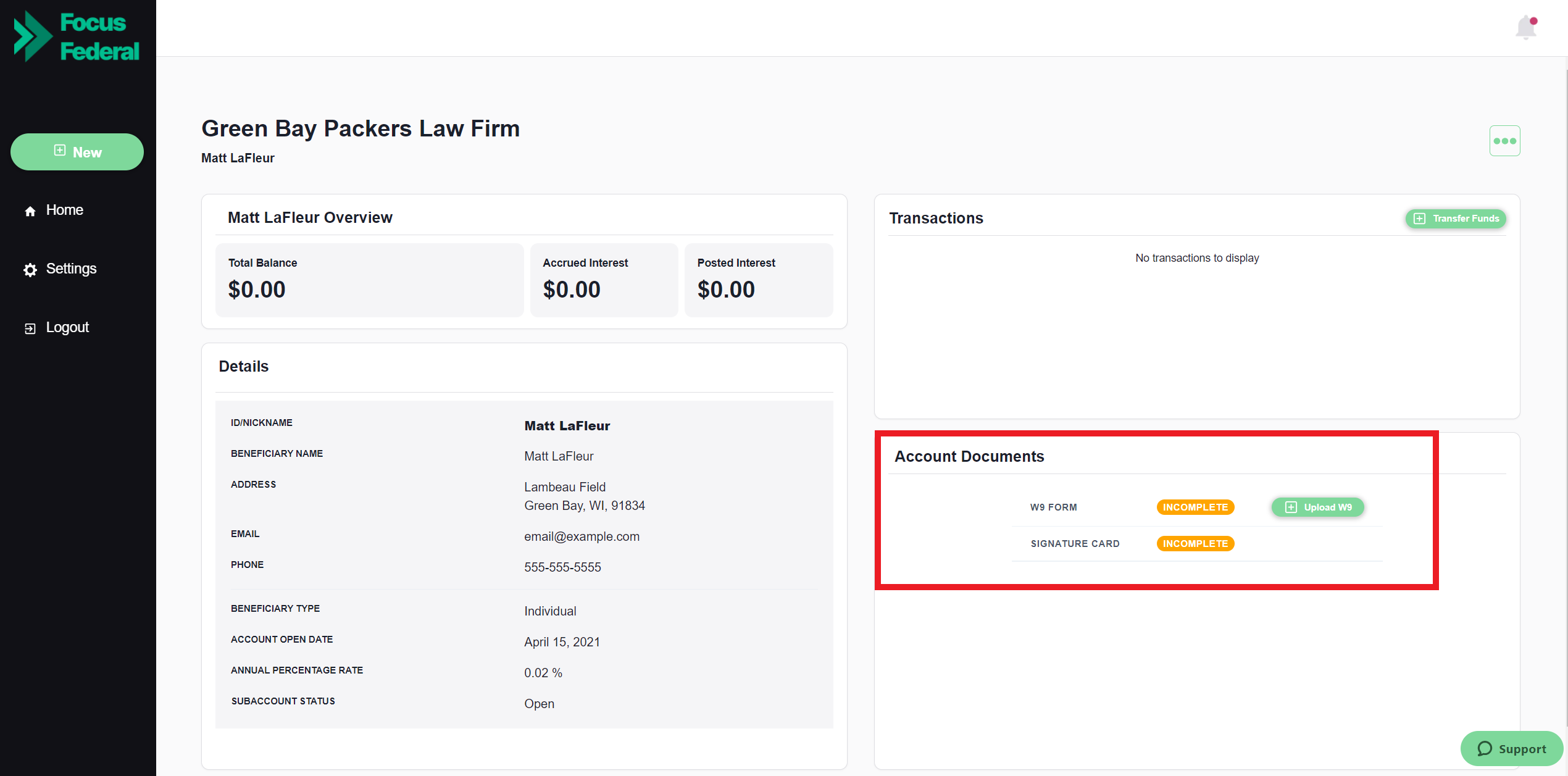Screen dimensions: 1568x776
Task: Open the Home menu item
Action: 64,210
